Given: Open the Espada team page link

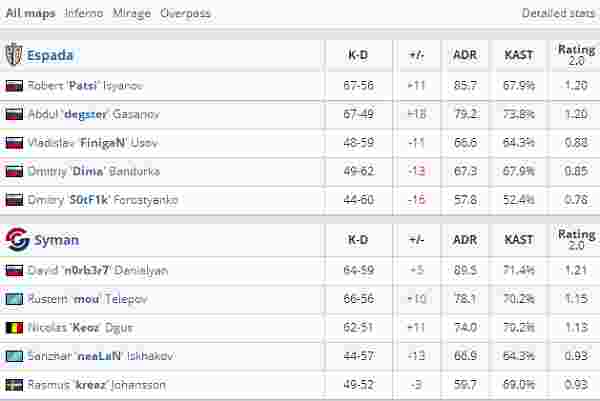Looking at the screenshot, I should [x=52, y=55].
